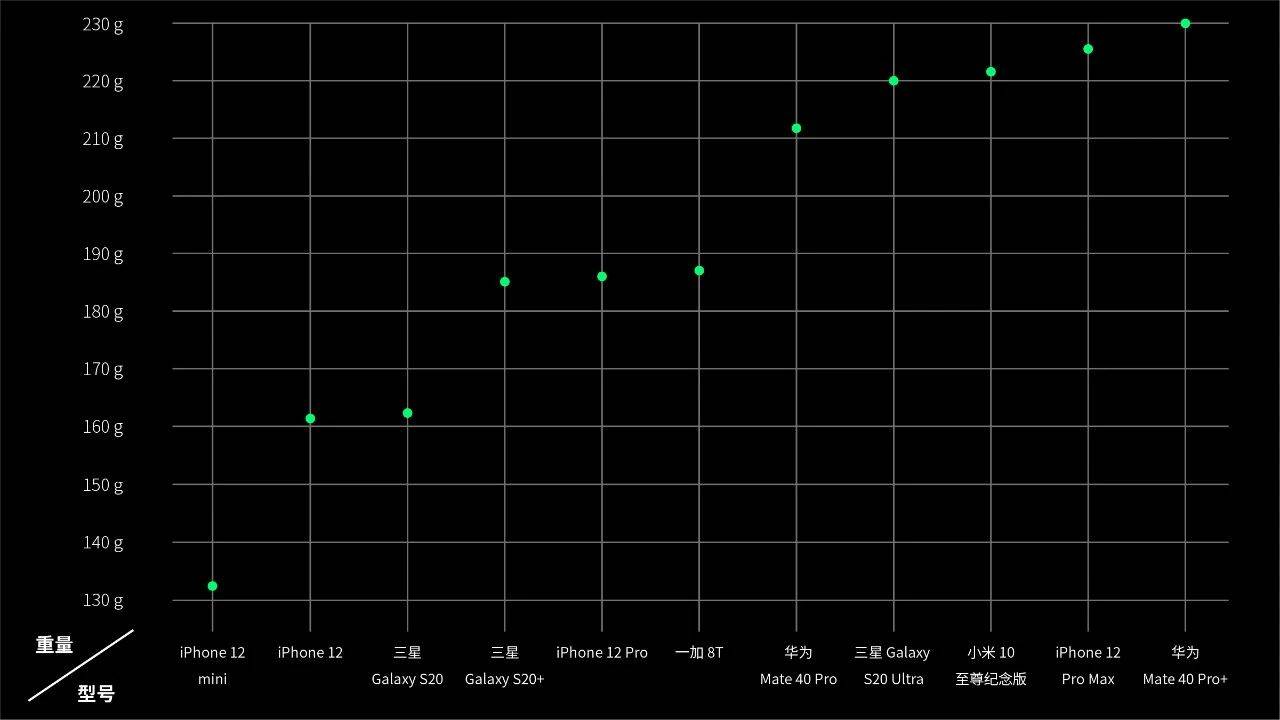The image size is (1280, 720).
Task: Click the iPhone 12 mini axis label
Action: pyautogui.click(x=212, y=666)
